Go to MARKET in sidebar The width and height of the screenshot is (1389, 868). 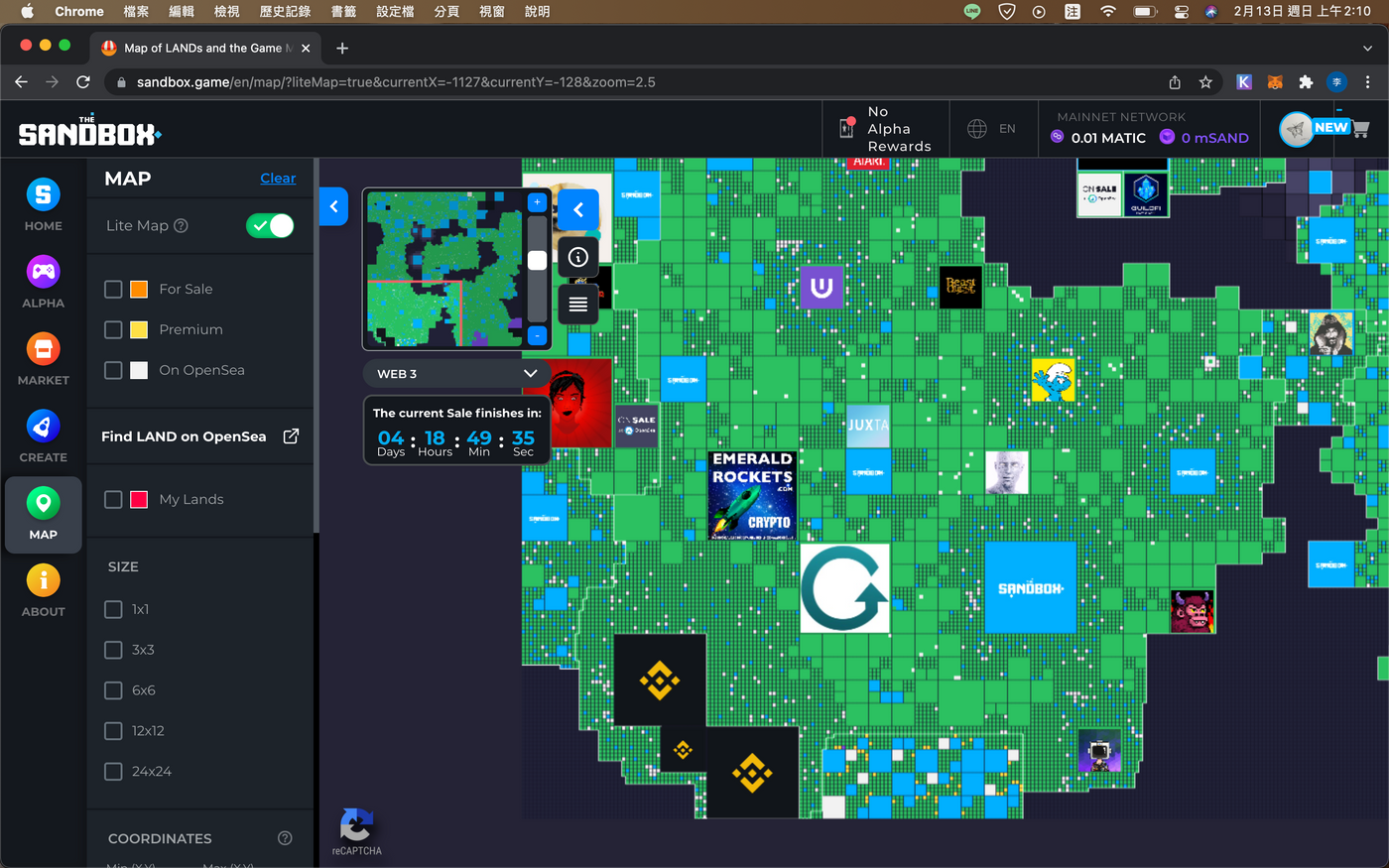point(43,359)
